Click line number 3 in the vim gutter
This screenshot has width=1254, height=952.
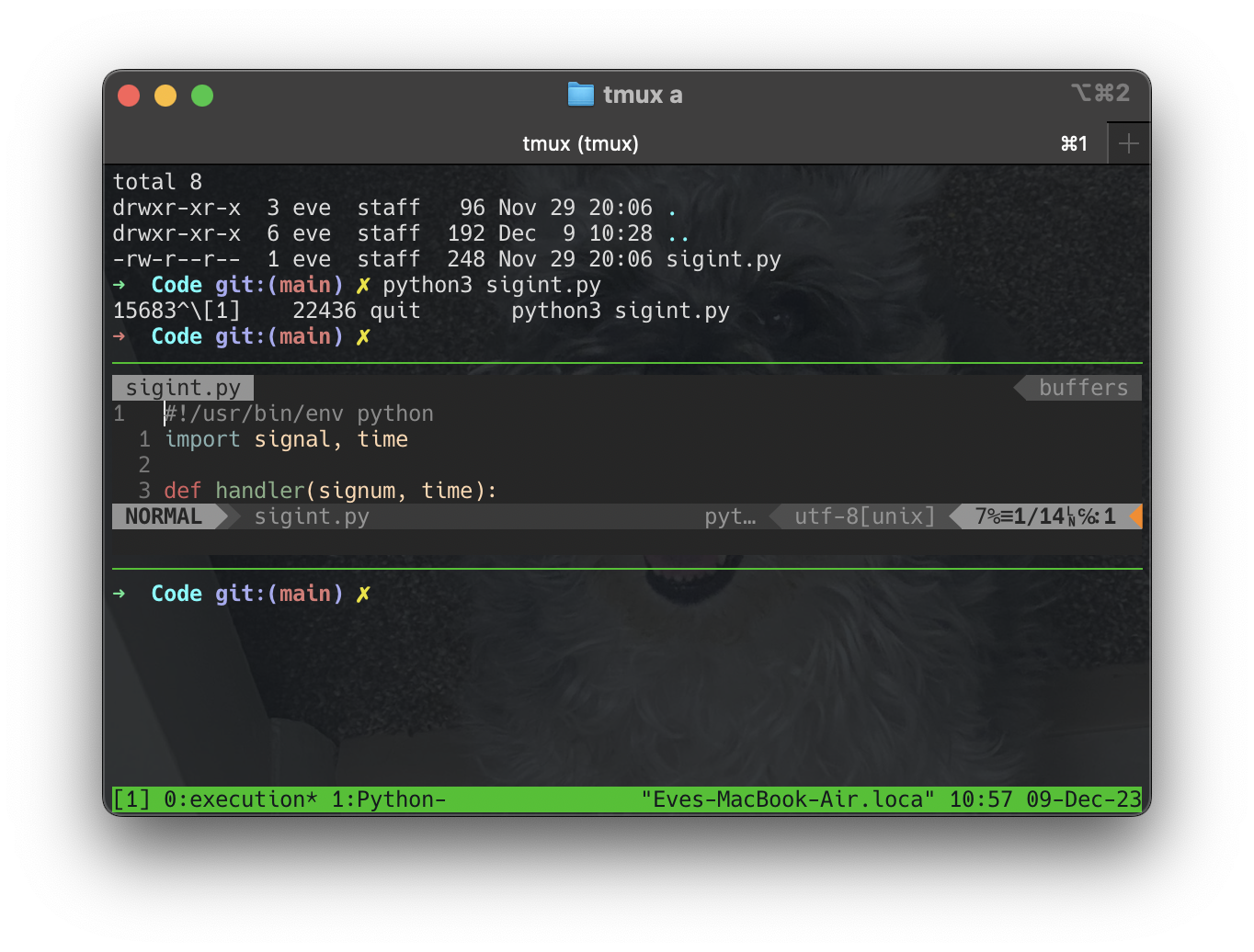click(x=143, y=491)
